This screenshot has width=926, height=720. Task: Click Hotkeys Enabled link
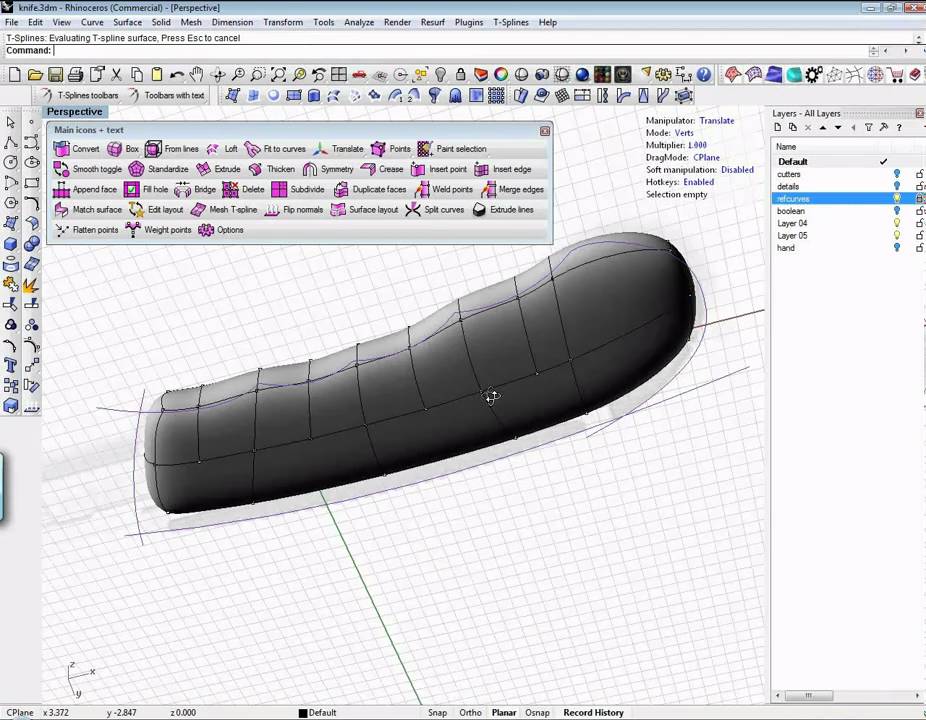(699, 182)
